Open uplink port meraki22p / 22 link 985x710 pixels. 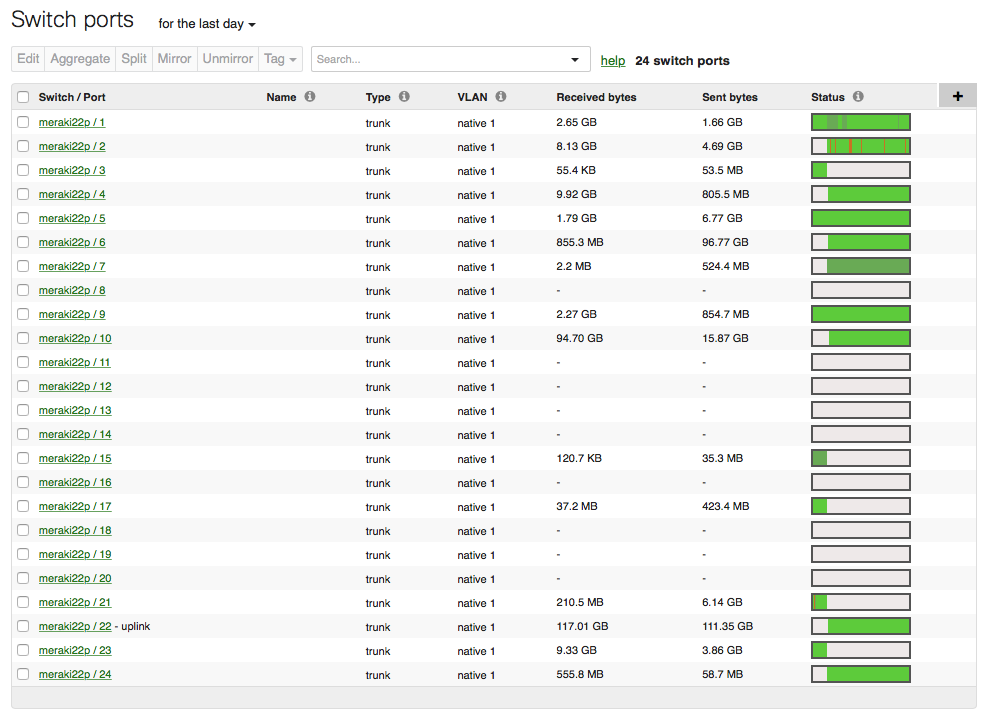(x=75, y=626)
